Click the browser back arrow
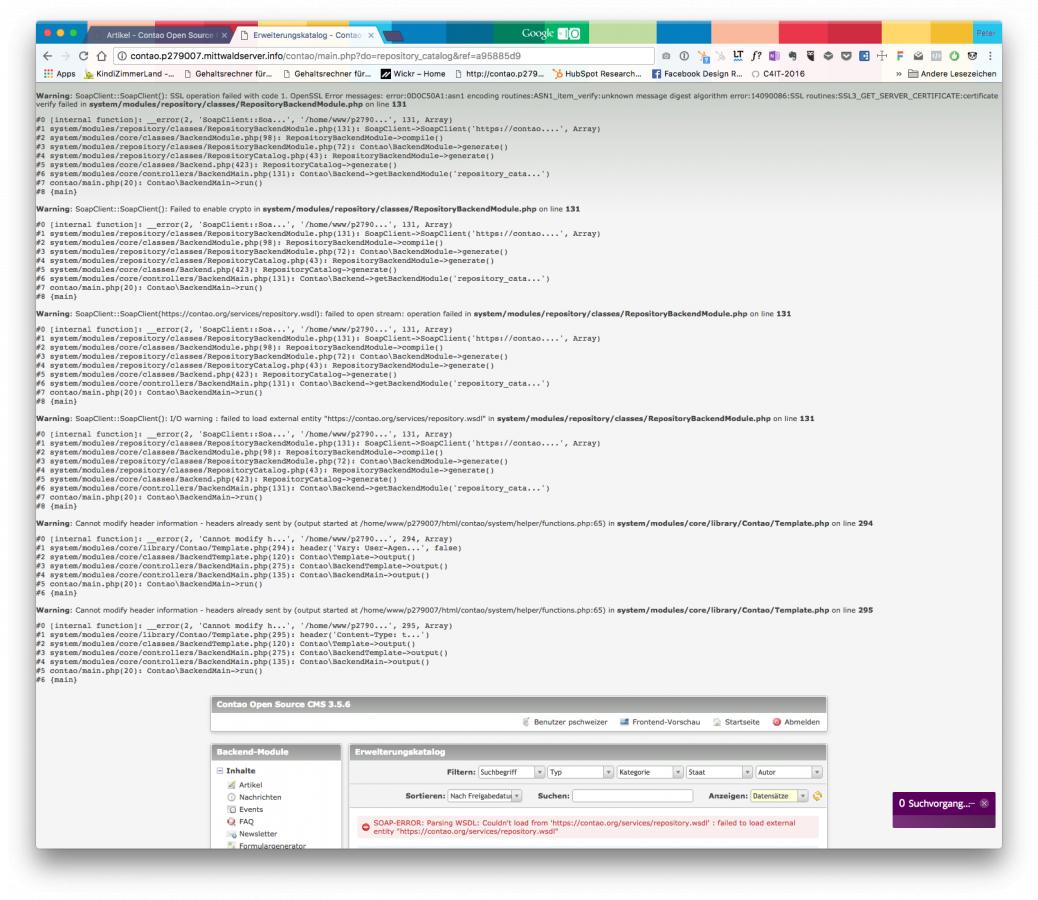This screenshot has width=1038, height=900. 47,56
